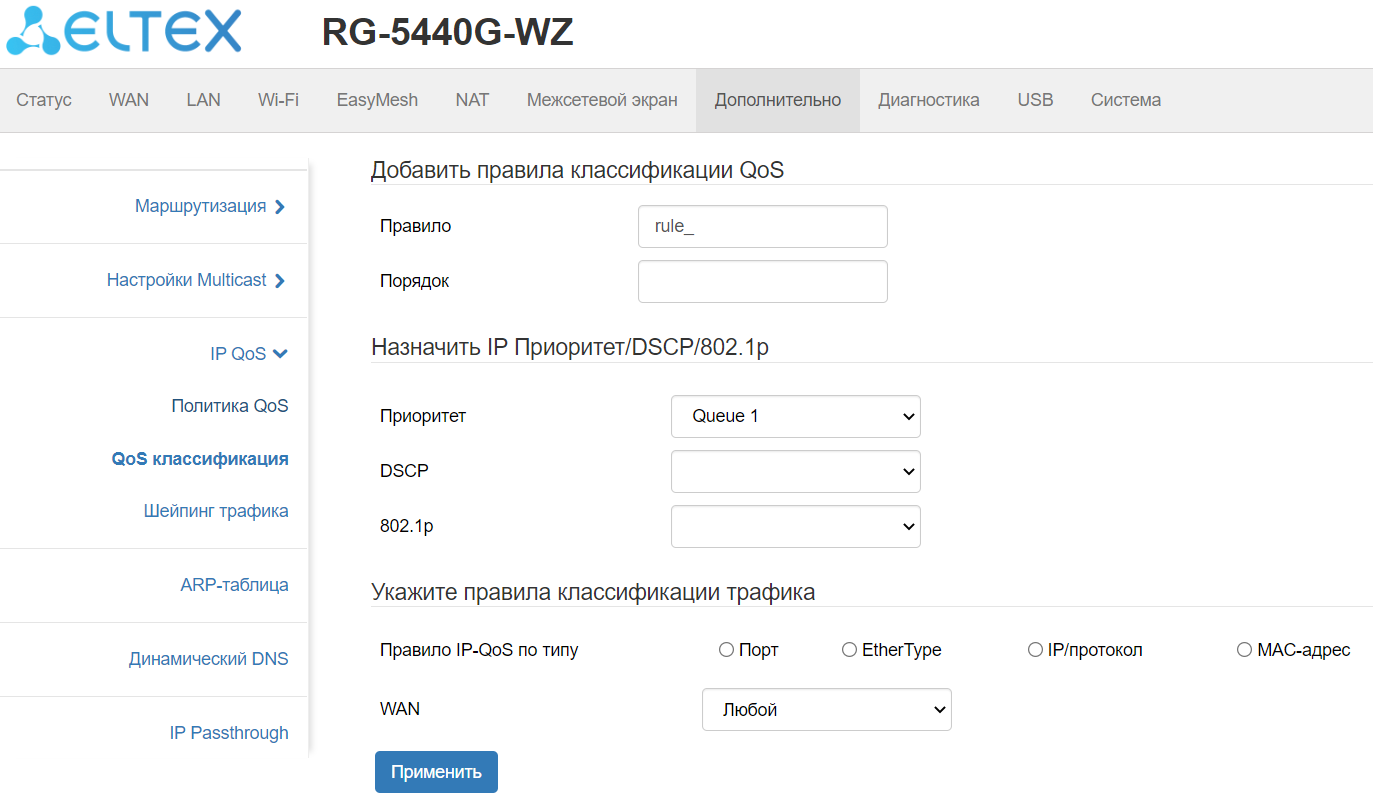Open the Диагностика tab
The height and width of the screenshot is (802, 1373).
pos(928,100)
